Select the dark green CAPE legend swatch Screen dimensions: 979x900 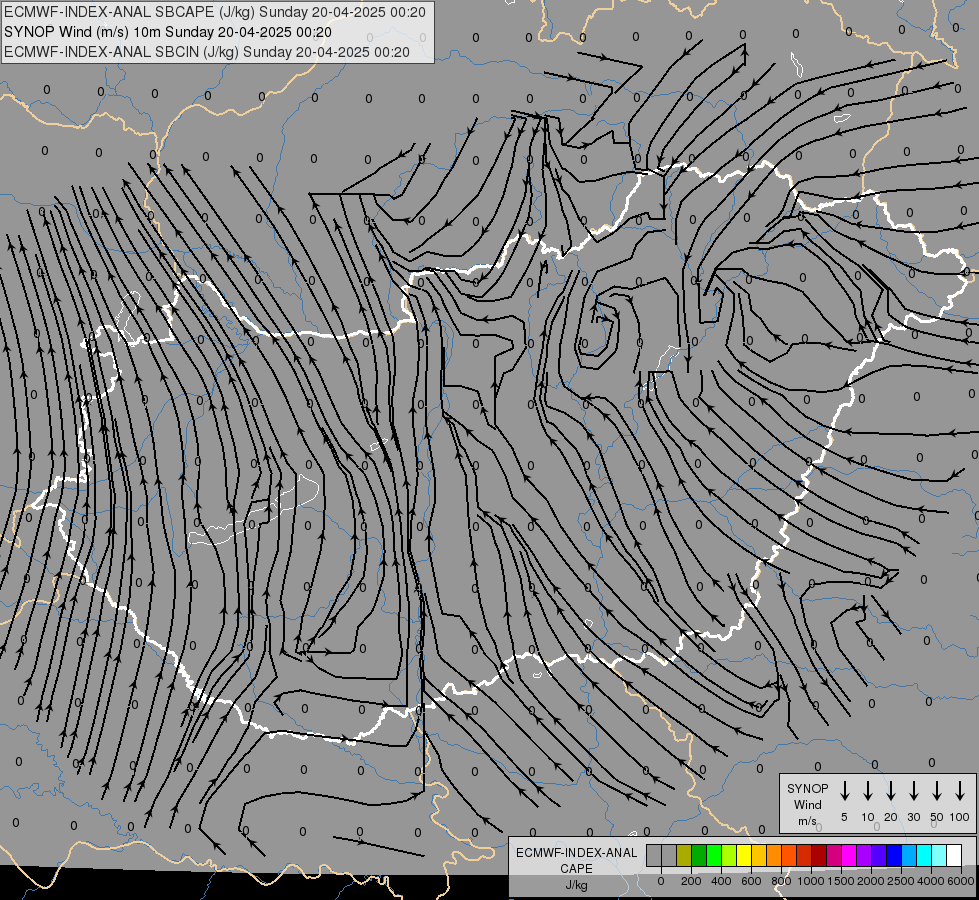pyautogui.click(x=699, y=855)
